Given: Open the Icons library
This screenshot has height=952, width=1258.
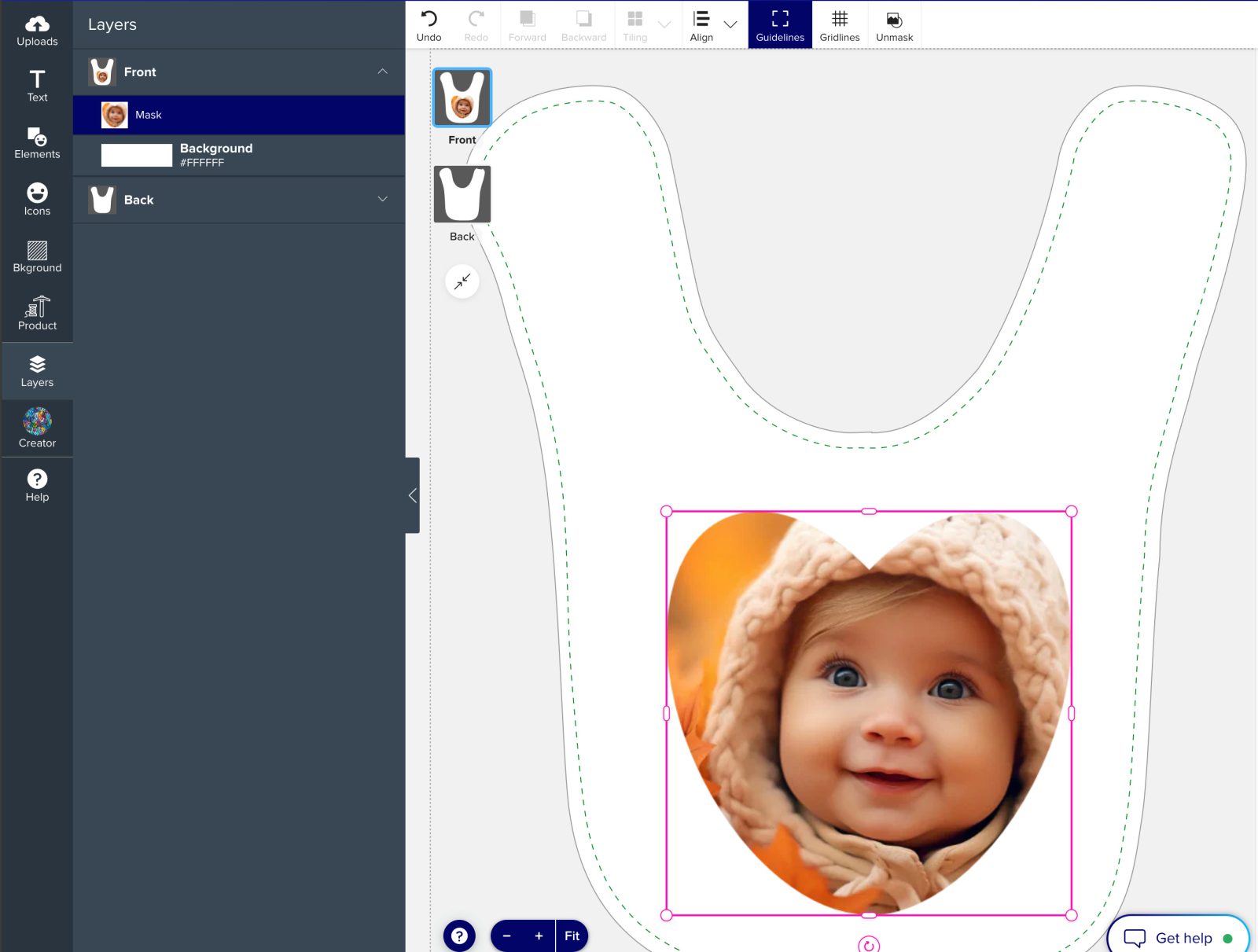Looking at the screenshot, I should 37,200.
